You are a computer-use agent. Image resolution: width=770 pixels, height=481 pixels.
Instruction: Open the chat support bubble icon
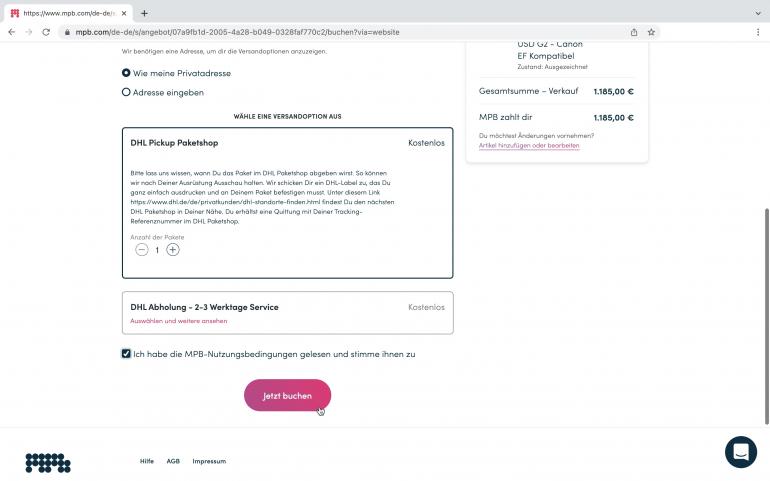point(741,452)
